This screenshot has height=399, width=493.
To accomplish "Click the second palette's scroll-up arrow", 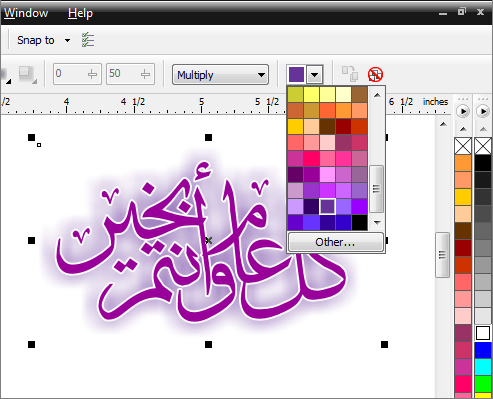I will click(x=483, y=129).
